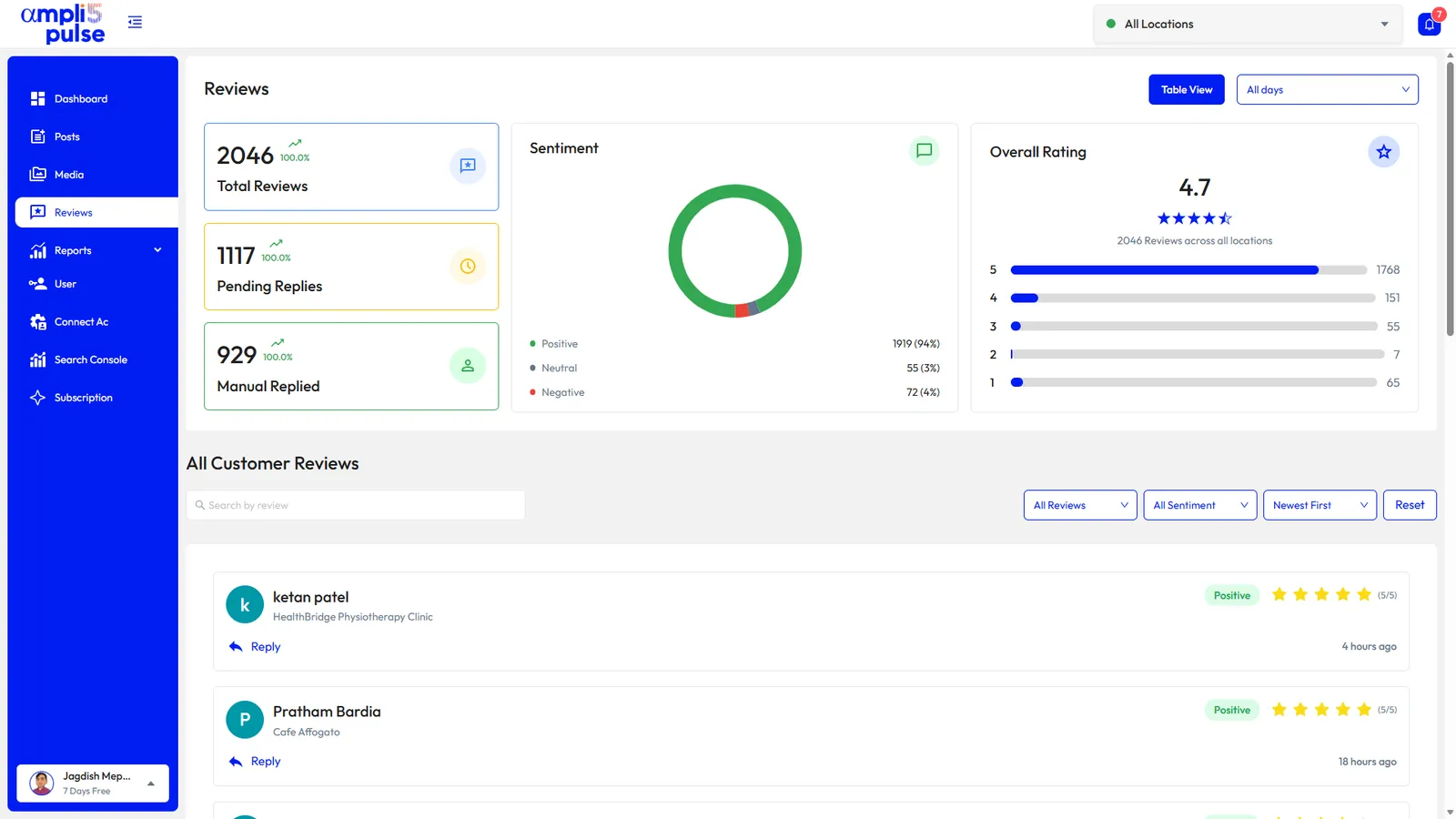Click the Connect Ac icon
Screen dimensions: 1456x819
pos(37,322)
